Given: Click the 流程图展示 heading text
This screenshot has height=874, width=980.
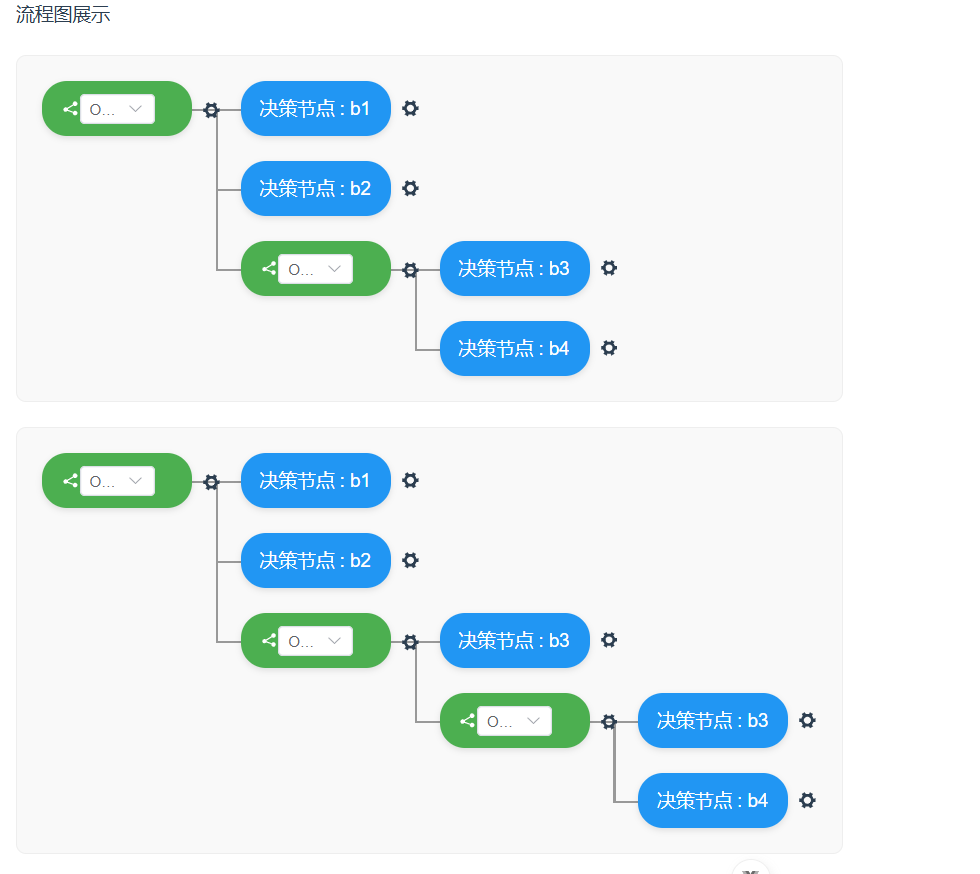Looking at the screenshot, I should coord(63,15).
